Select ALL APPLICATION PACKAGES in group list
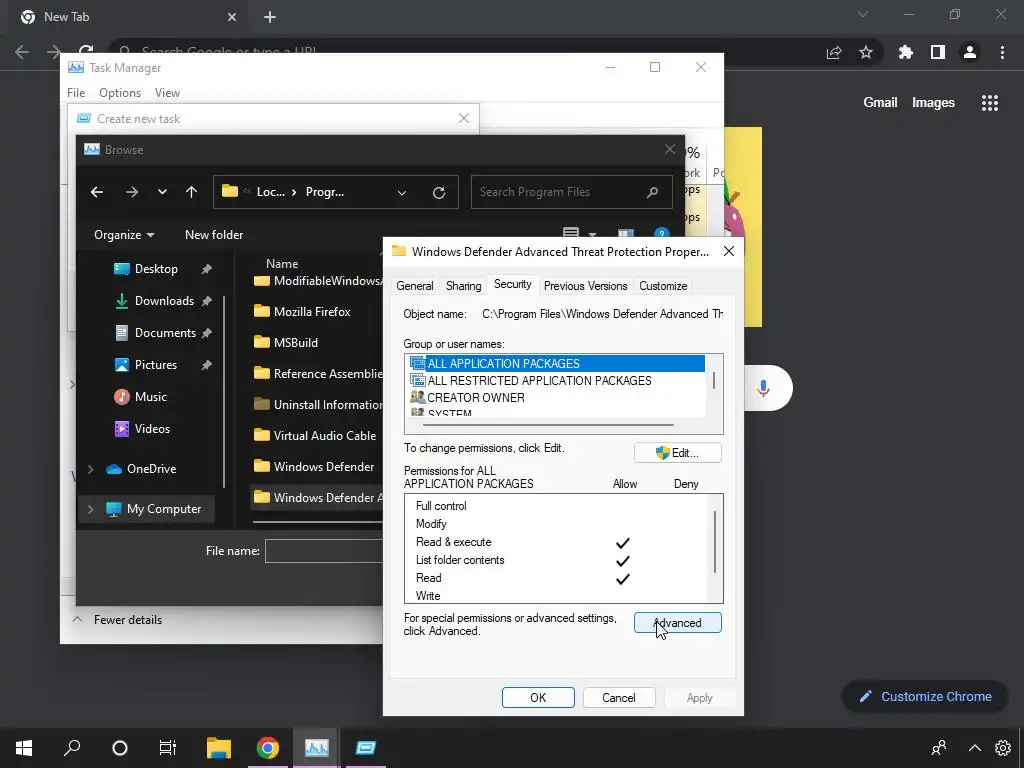Viewport: 1024px width, 768px height. [x=556, y=364]
